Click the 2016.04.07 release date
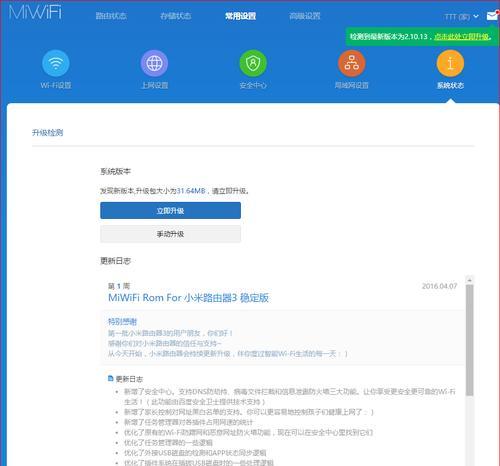The width and height of the screenshot is (500, 466). pos(439,286)
